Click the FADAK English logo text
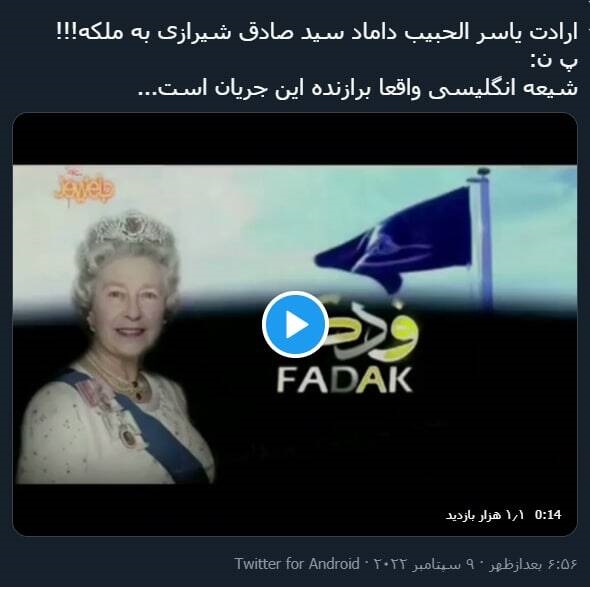Viewport: 595px width, 590px height. 345,381
